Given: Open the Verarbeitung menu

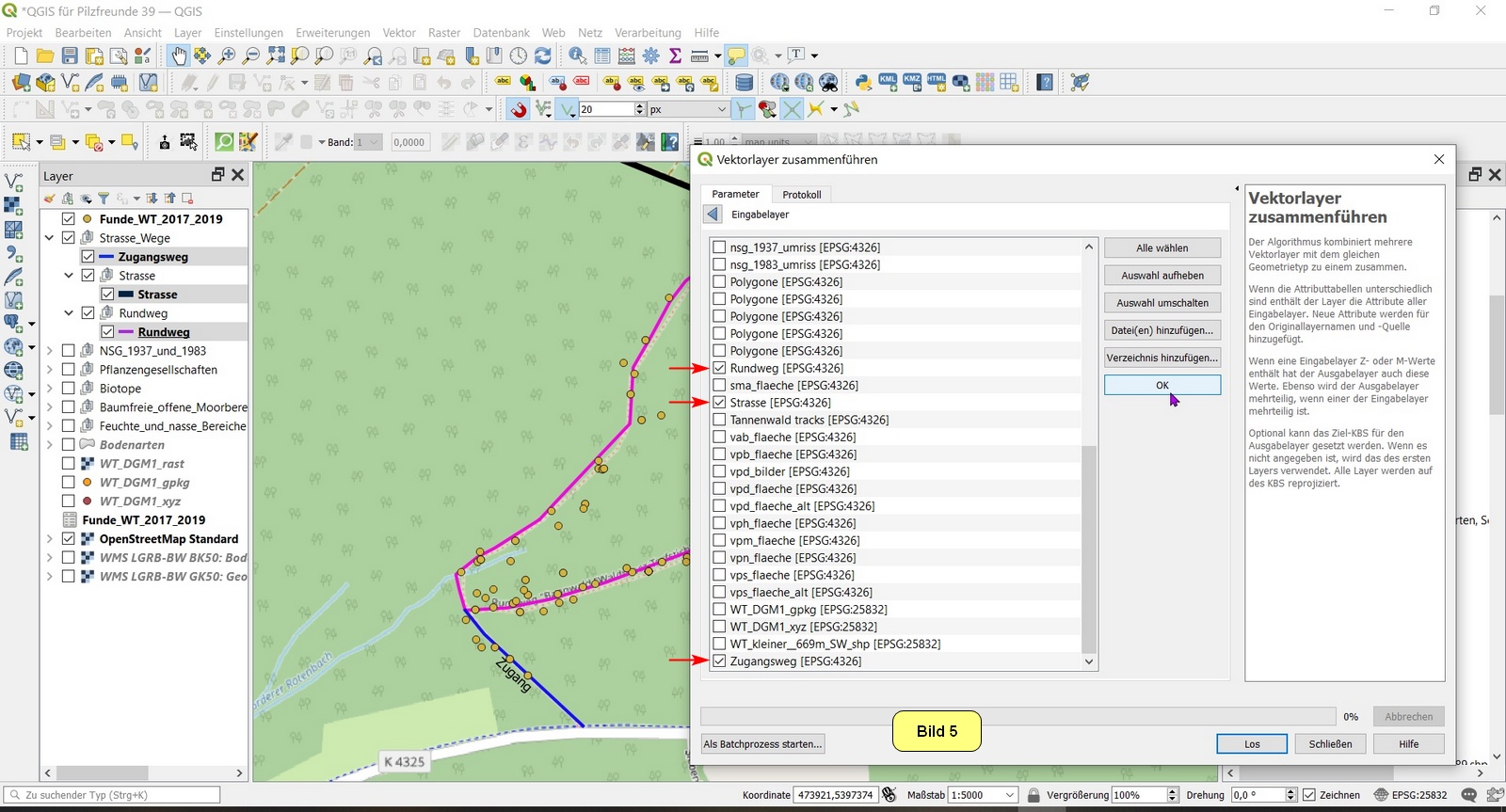Looking at the screenshot, I should pyautogui.click(x=648, y=32).
